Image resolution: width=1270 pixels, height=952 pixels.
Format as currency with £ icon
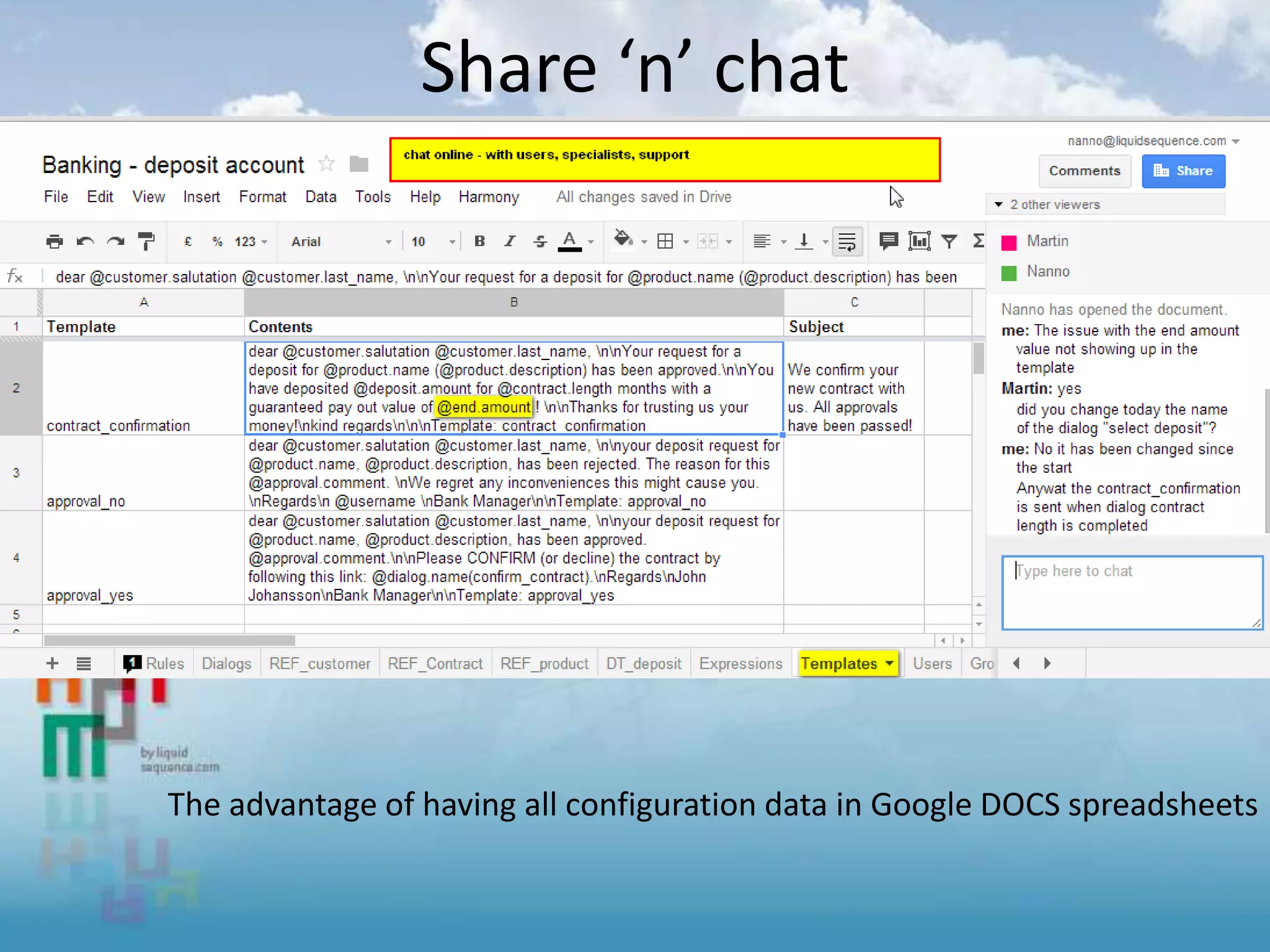[x=188, y=241]
